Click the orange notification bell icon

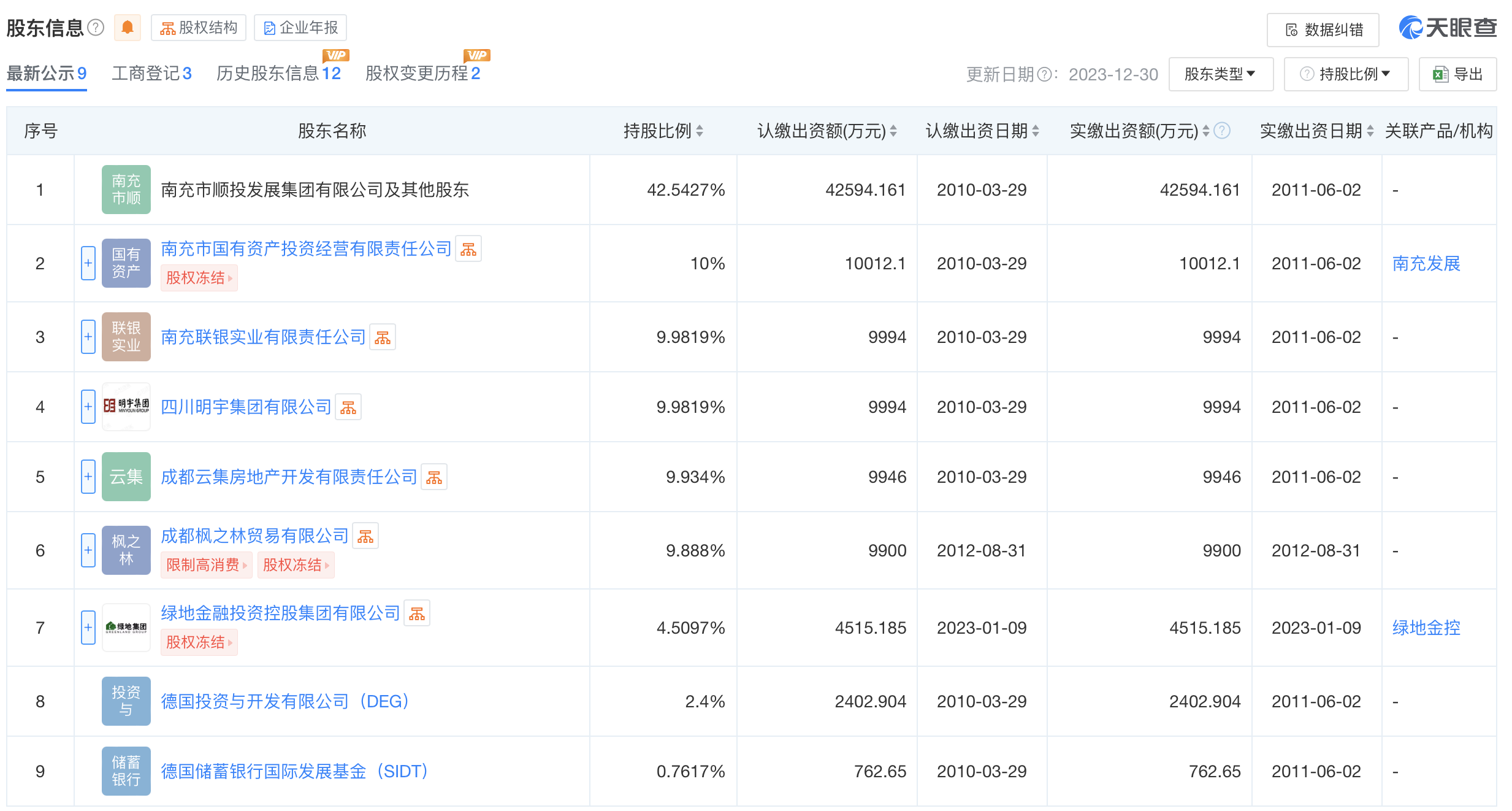128,28
